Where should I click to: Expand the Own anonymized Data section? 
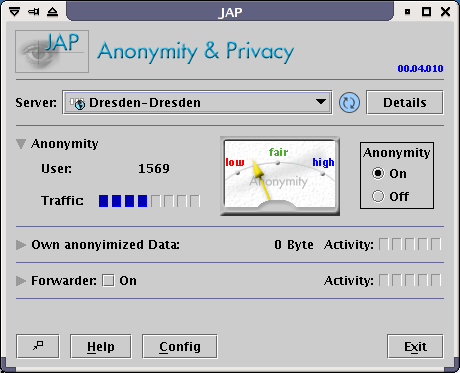point(21,245)
